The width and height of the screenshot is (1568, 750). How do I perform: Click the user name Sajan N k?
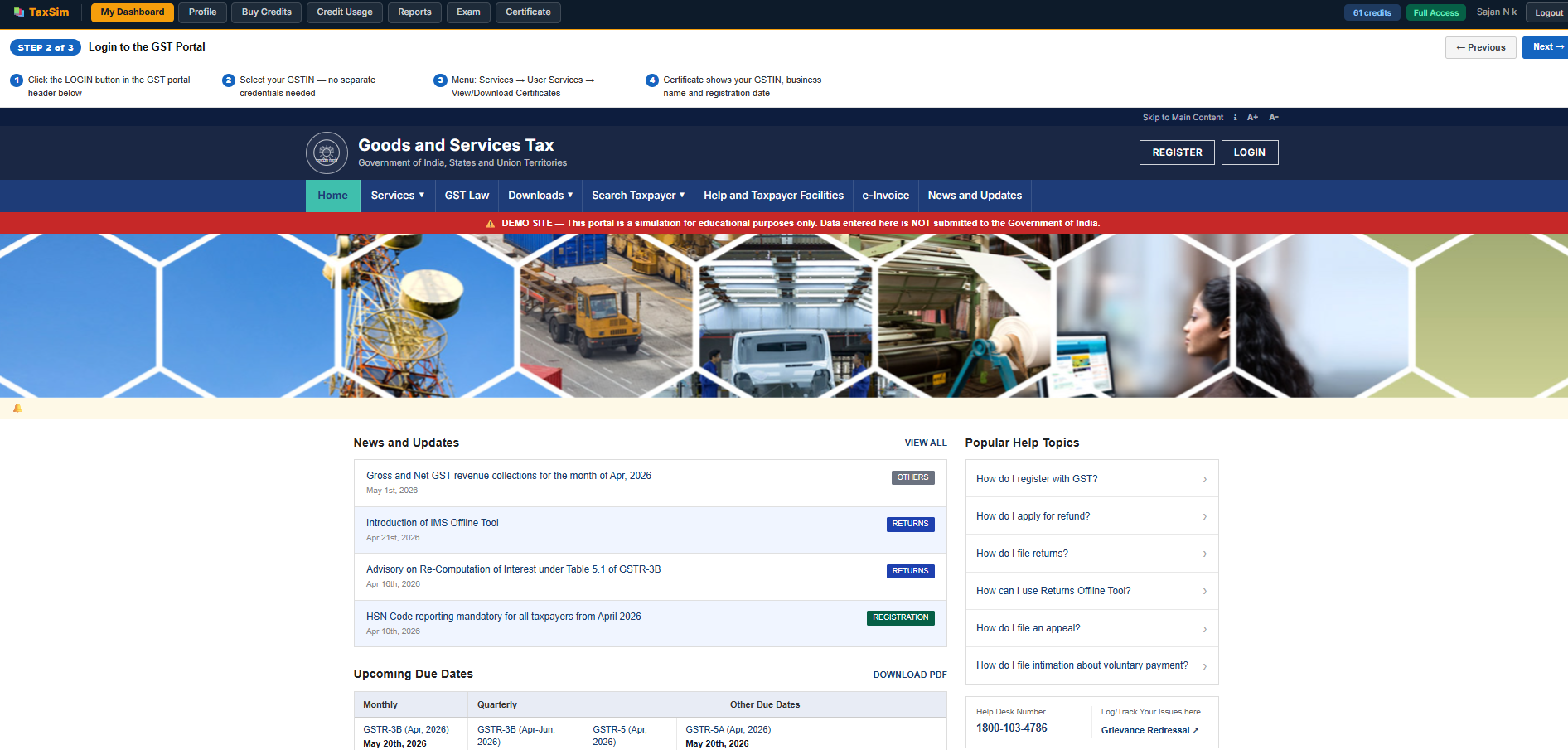pos(1496,12)
